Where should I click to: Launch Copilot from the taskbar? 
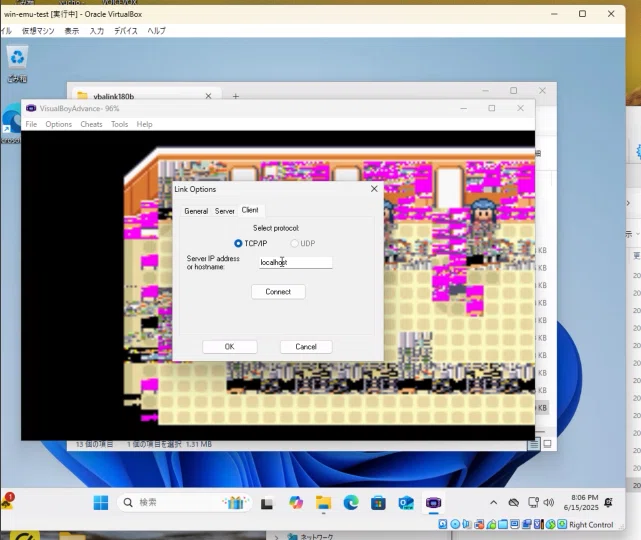(296, 502)
